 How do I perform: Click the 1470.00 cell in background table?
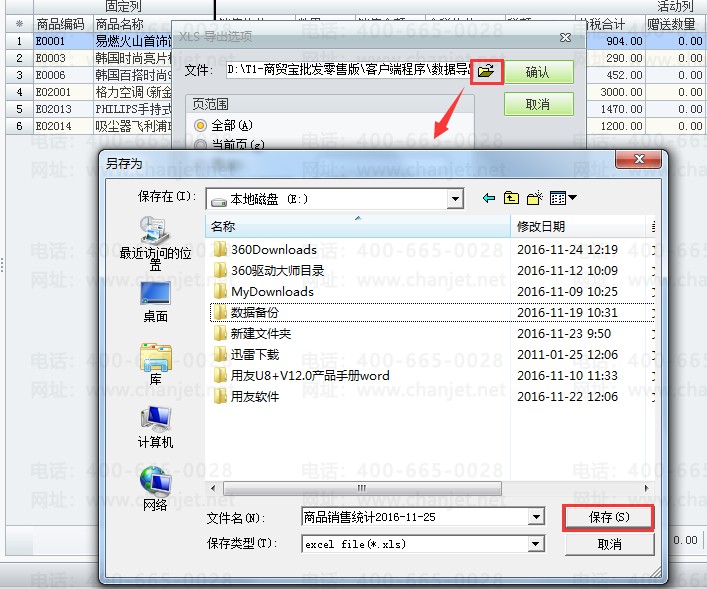(616, 109)
